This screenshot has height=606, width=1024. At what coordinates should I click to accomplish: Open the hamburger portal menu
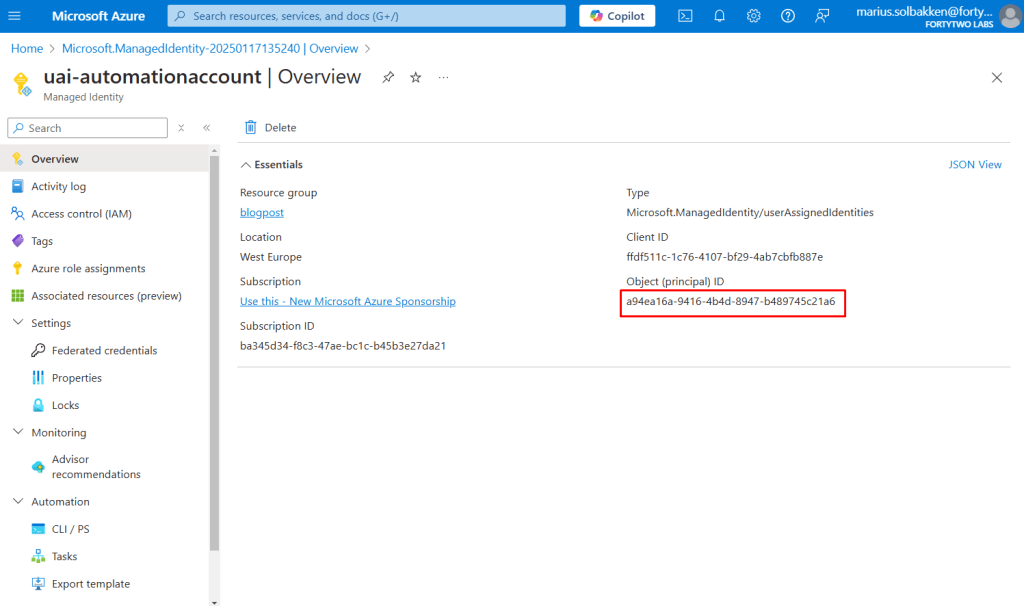(x=17, y=16)
